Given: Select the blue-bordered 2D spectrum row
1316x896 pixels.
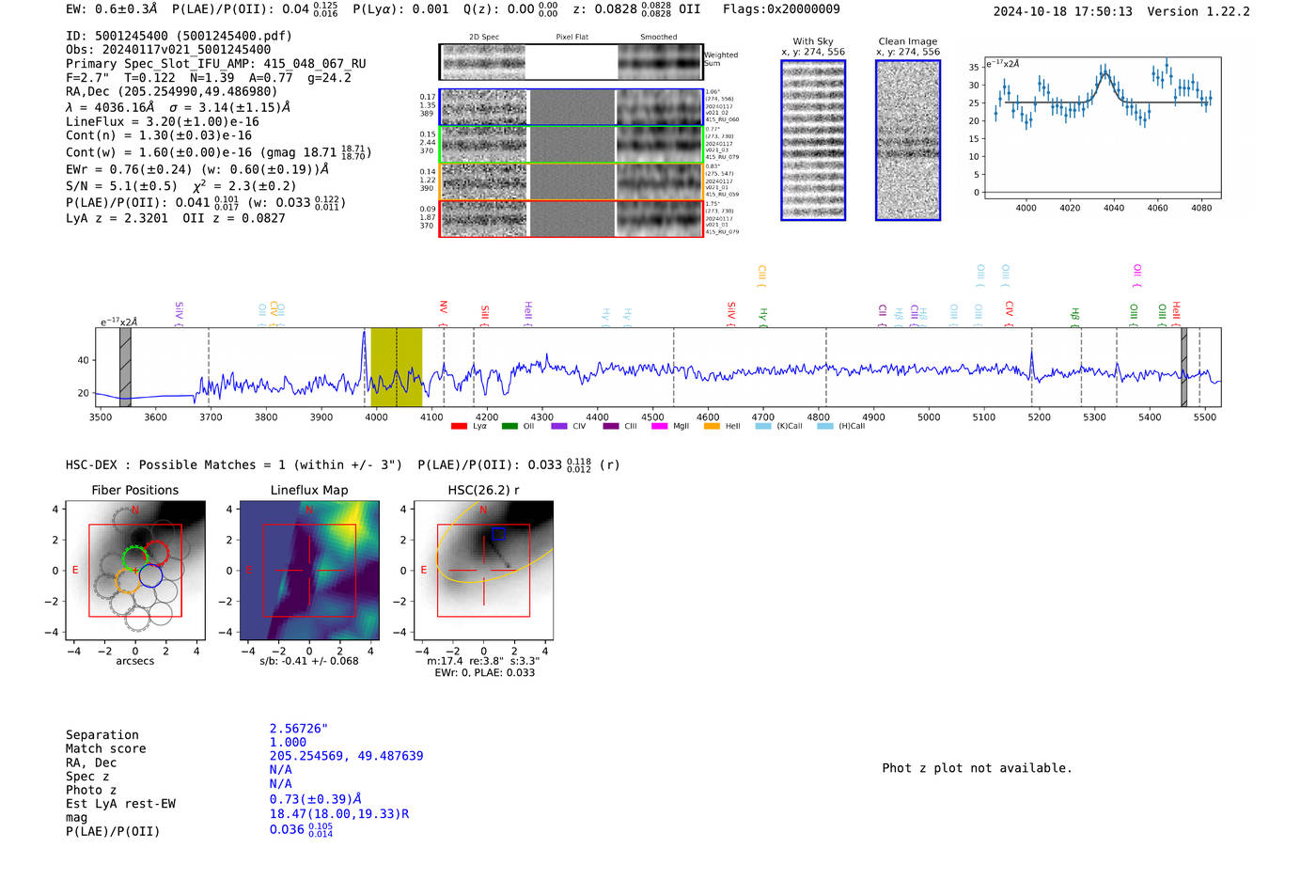Looking at the screenshot, I should [x=571, y=107].
